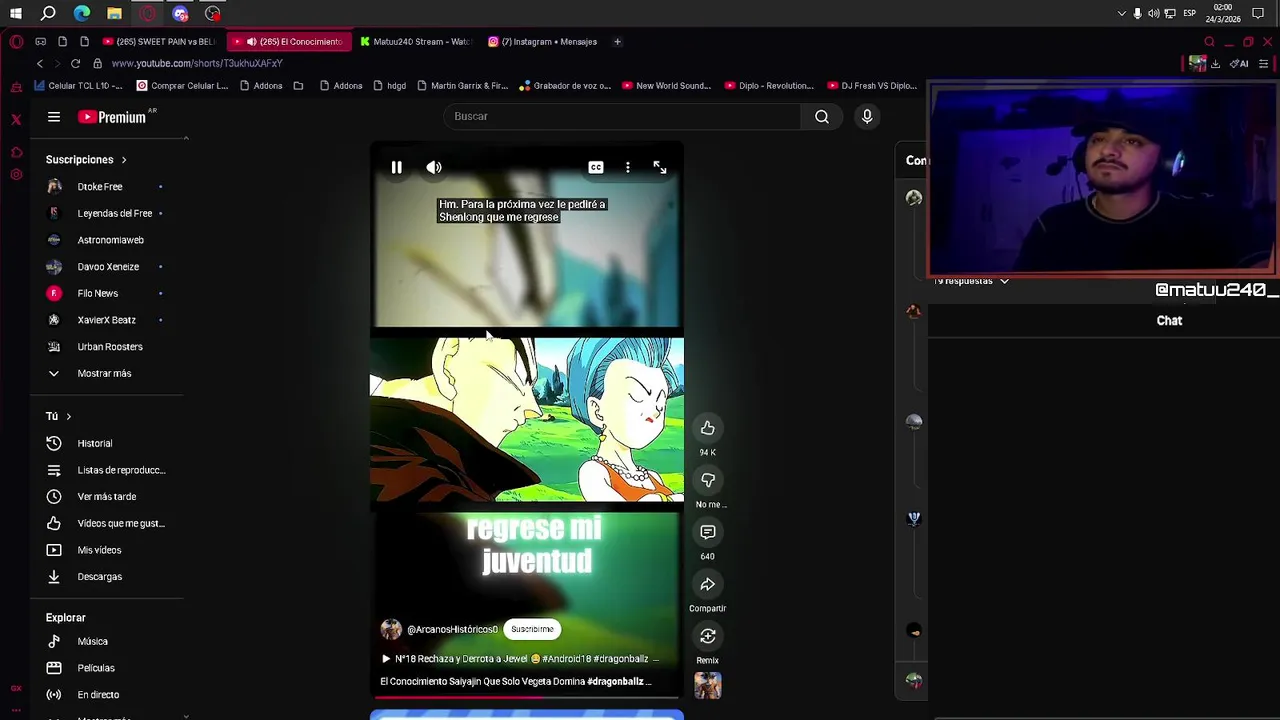Mute the Shorts video volume
This screenshot has width=1280, height=720.
click(x=434, y=168)
